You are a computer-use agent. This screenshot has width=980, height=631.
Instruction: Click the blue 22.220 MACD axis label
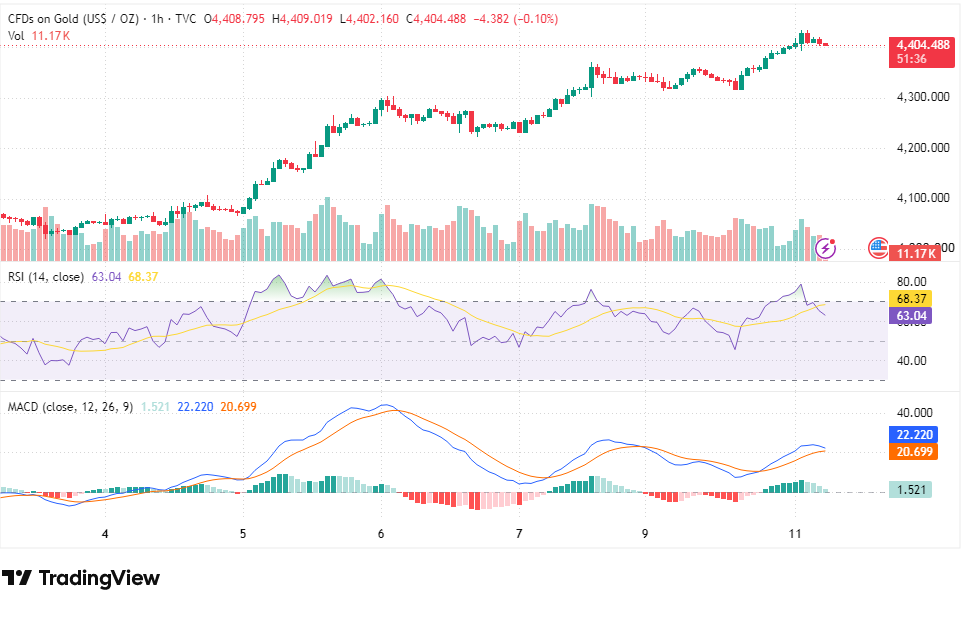click(x=914, y=435)
